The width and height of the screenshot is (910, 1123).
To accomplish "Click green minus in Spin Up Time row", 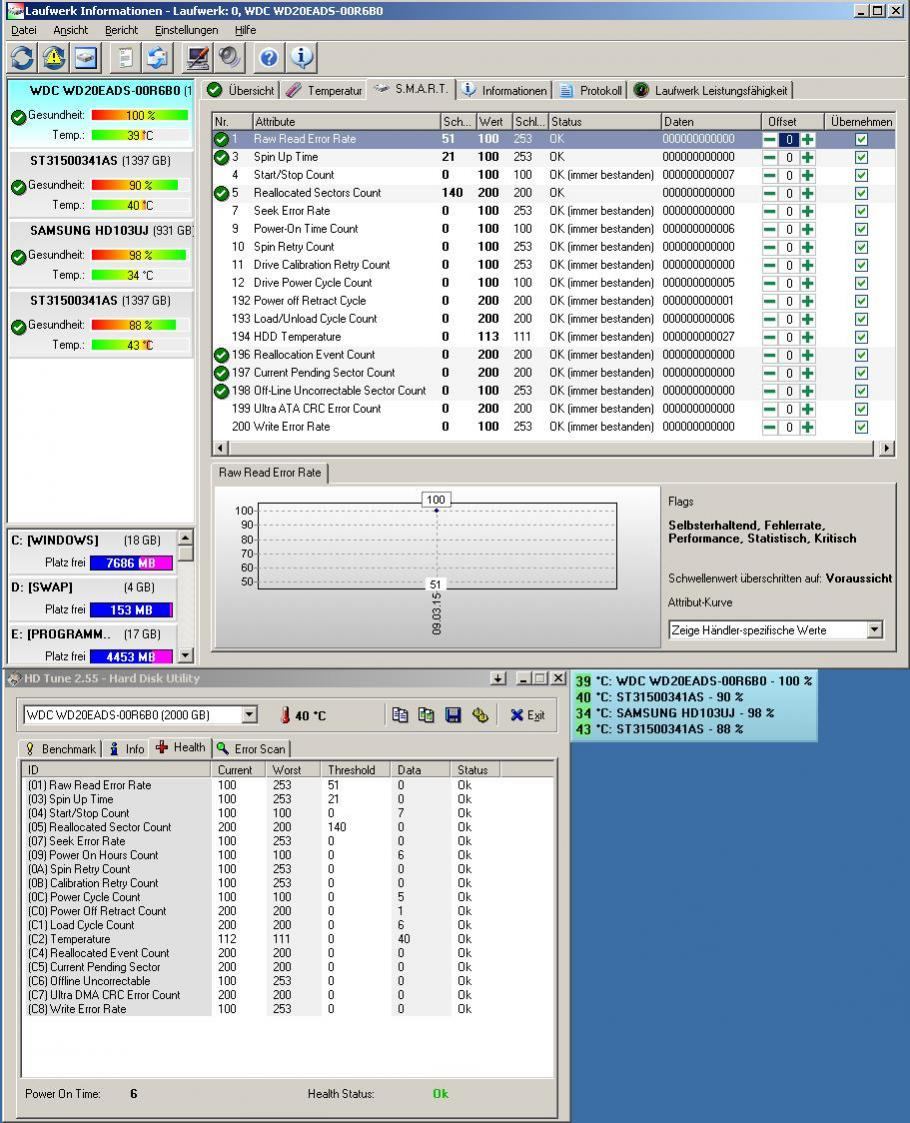I will [x=770, y=158].
